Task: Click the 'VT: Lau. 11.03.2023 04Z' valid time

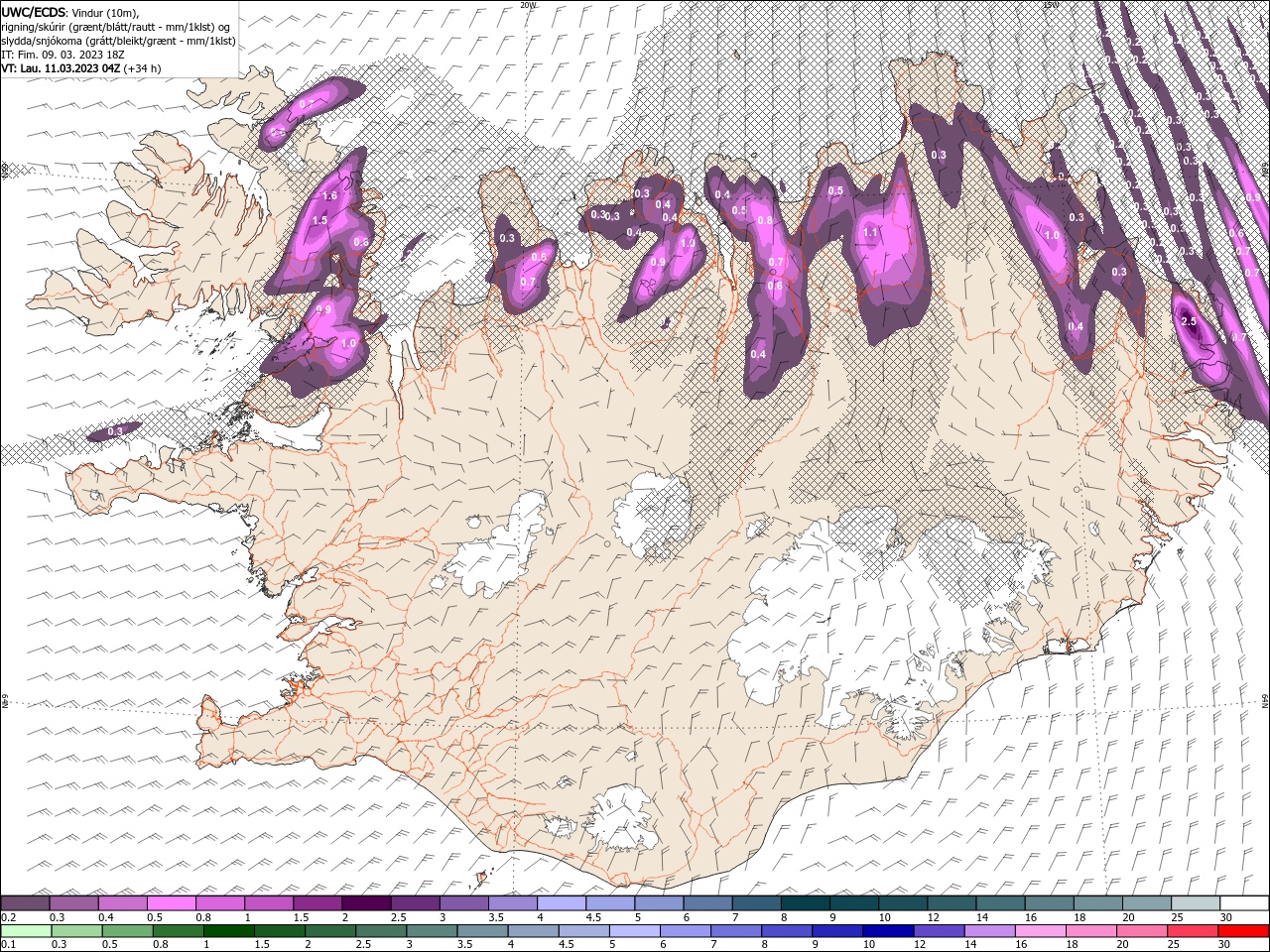Action: pos(61,68)
